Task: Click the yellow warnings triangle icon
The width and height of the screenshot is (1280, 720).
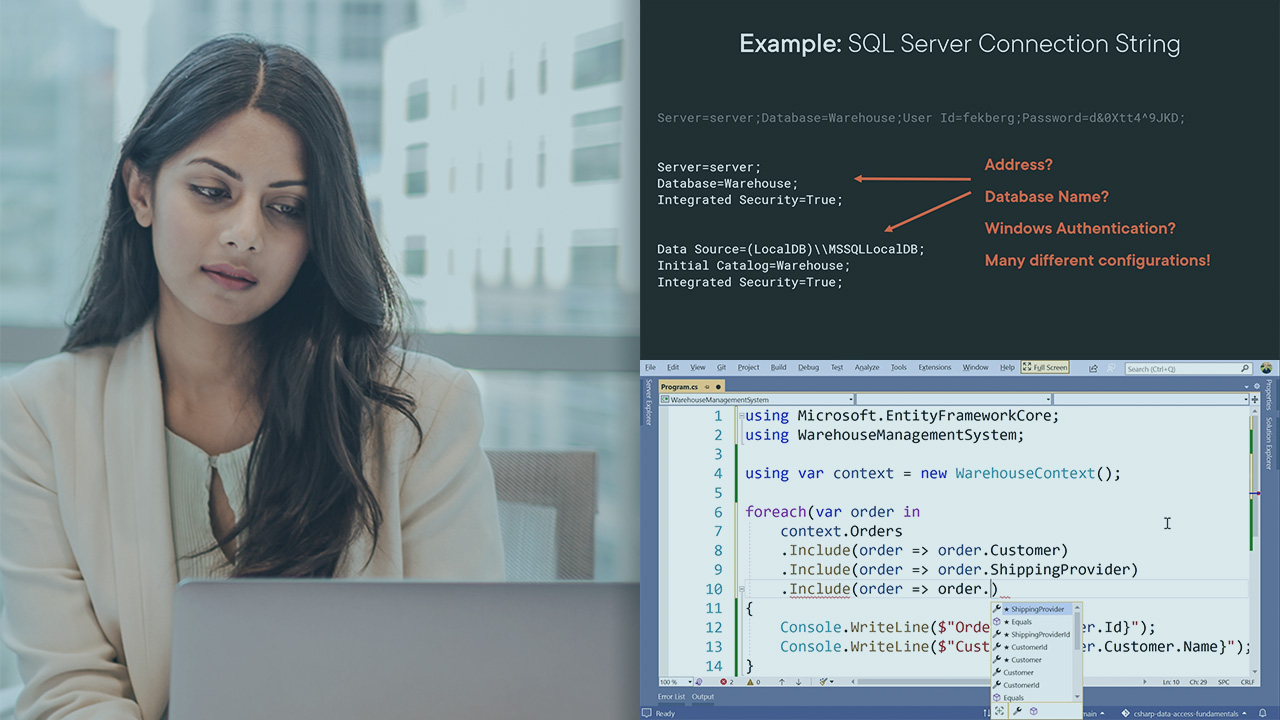Action: tap(748, 680)
